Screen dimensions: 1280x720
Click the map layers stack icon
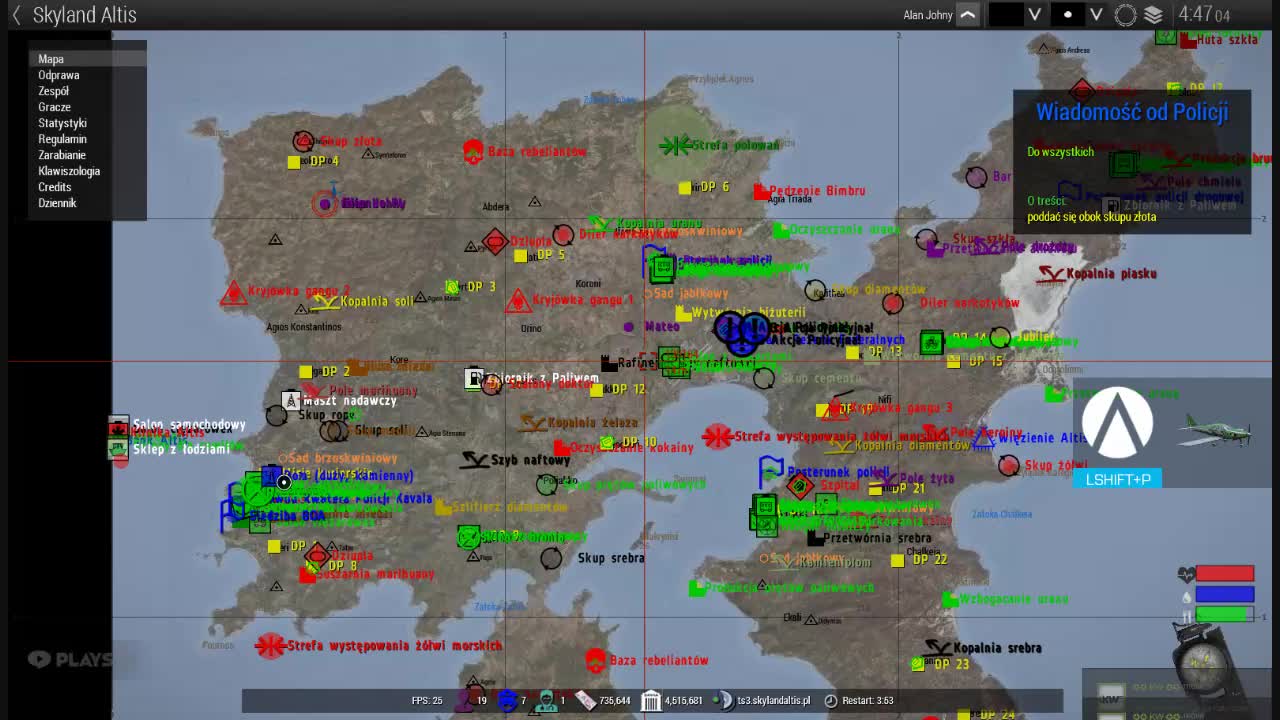coord(1153,15)
